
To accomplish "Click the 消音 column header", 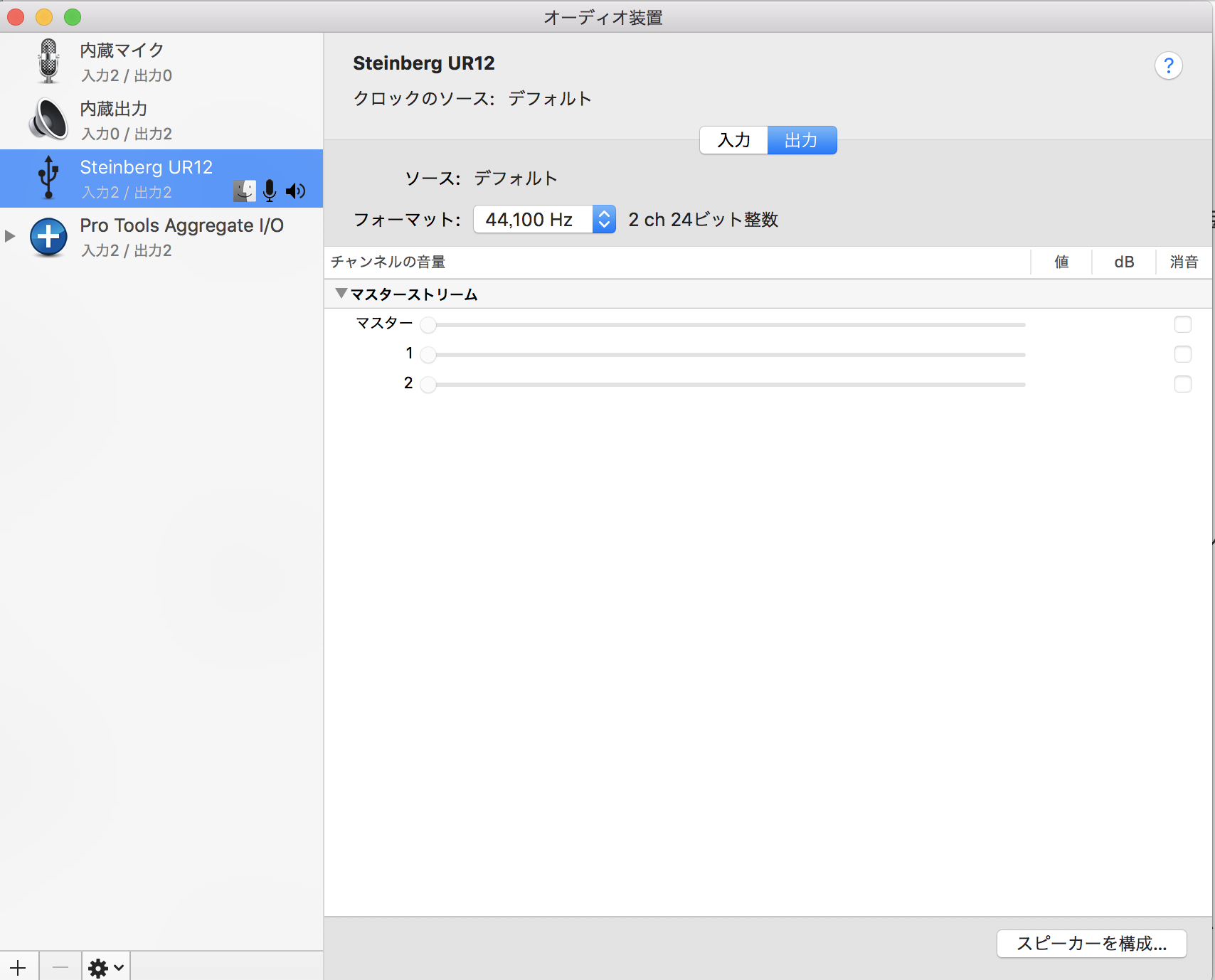I will coord(1184,262).
